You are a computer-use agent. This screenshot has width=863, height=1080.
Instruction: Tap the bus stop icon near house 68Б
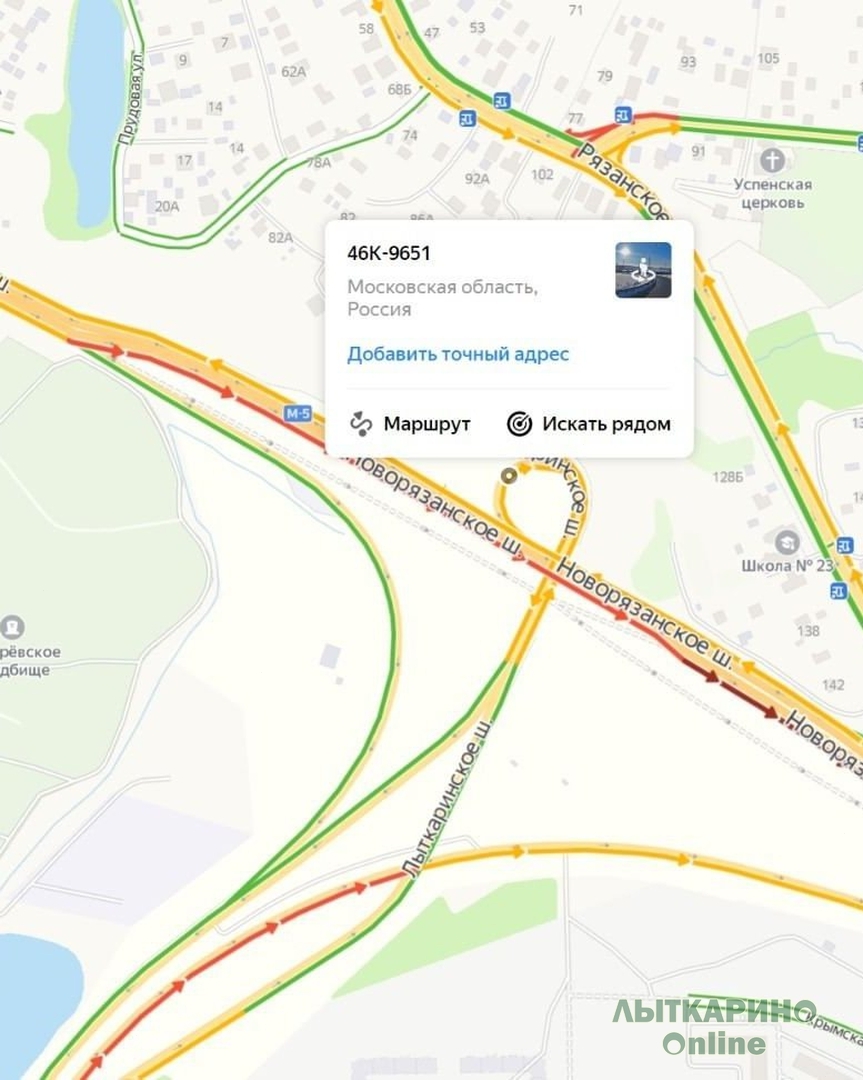468,118
